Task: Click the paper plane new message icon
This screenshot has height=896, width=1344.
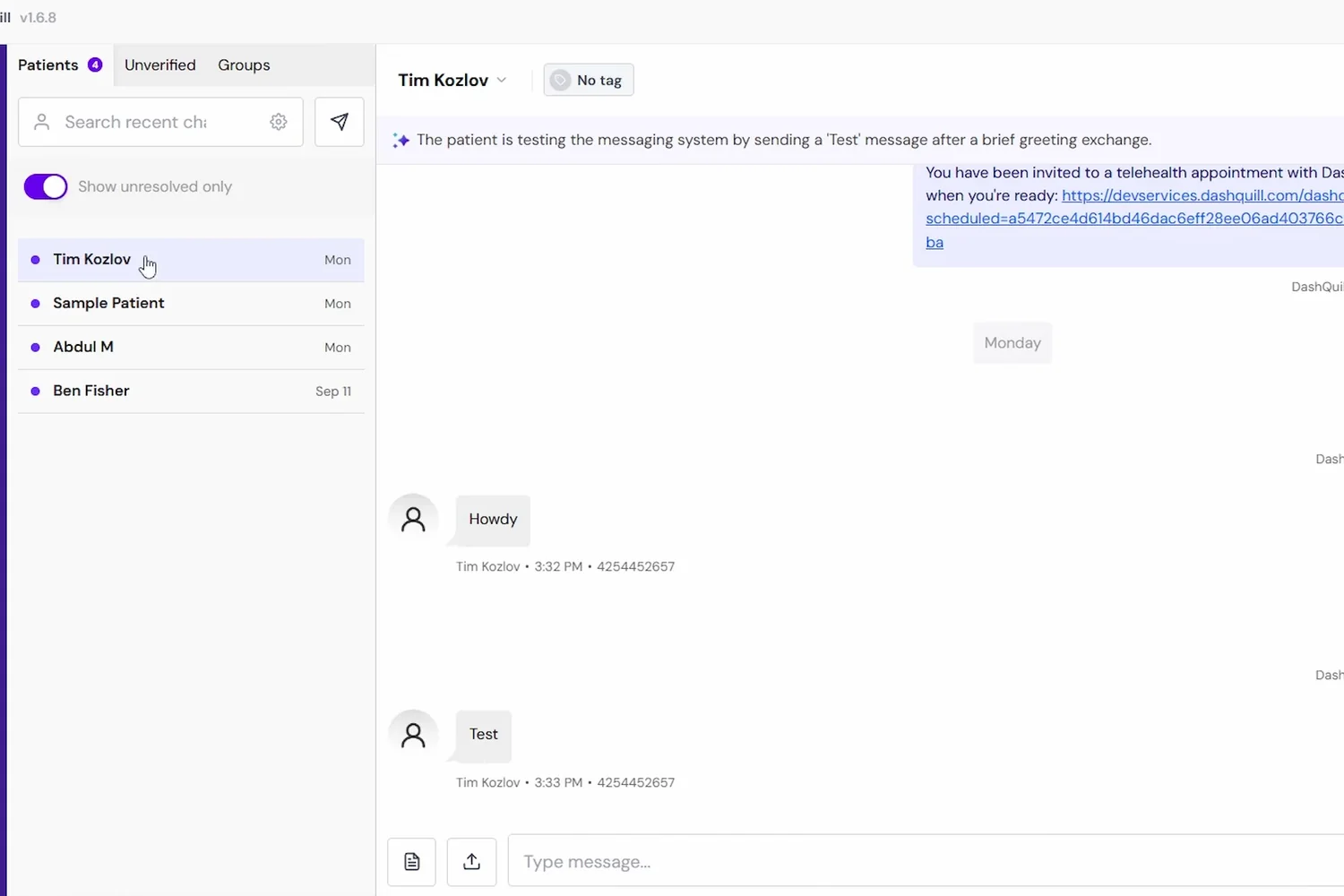Action: pyautogui.click(x=340, y=122)
